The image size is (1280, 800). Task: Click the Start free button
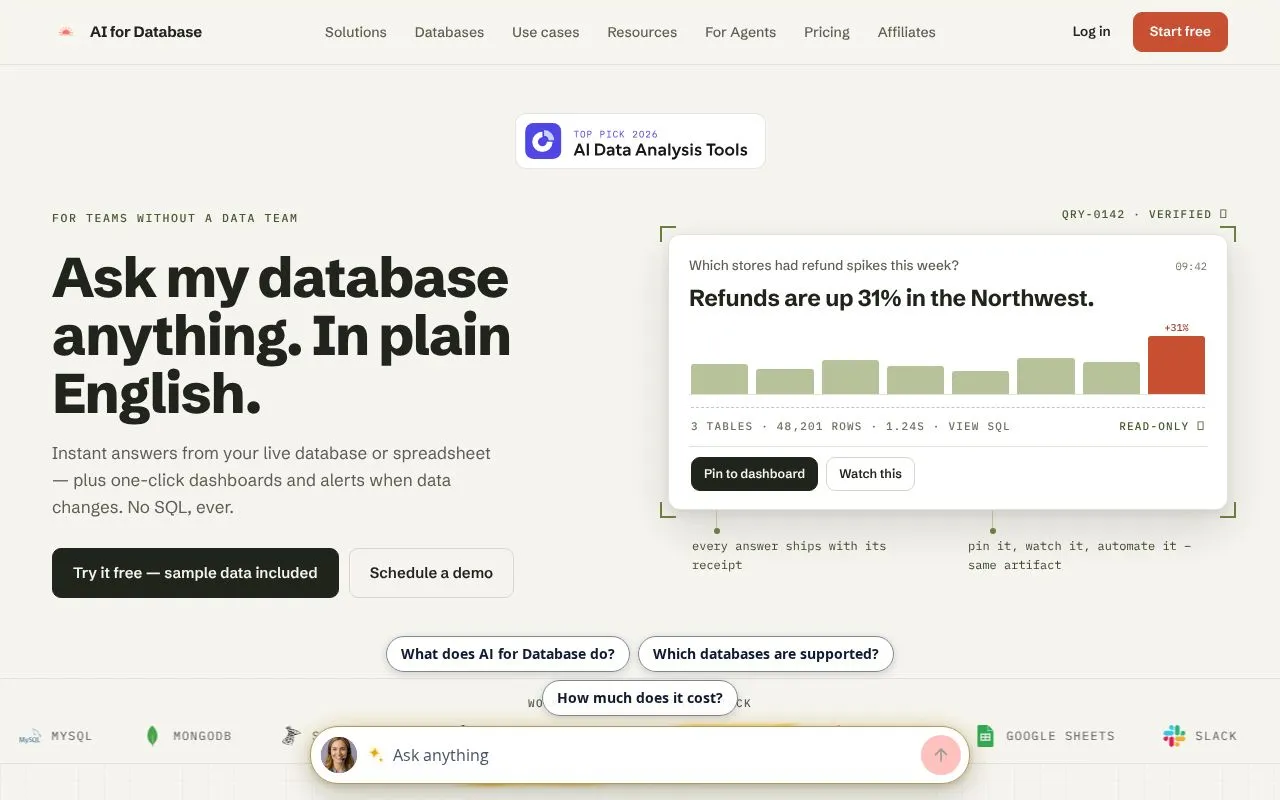1180,32
